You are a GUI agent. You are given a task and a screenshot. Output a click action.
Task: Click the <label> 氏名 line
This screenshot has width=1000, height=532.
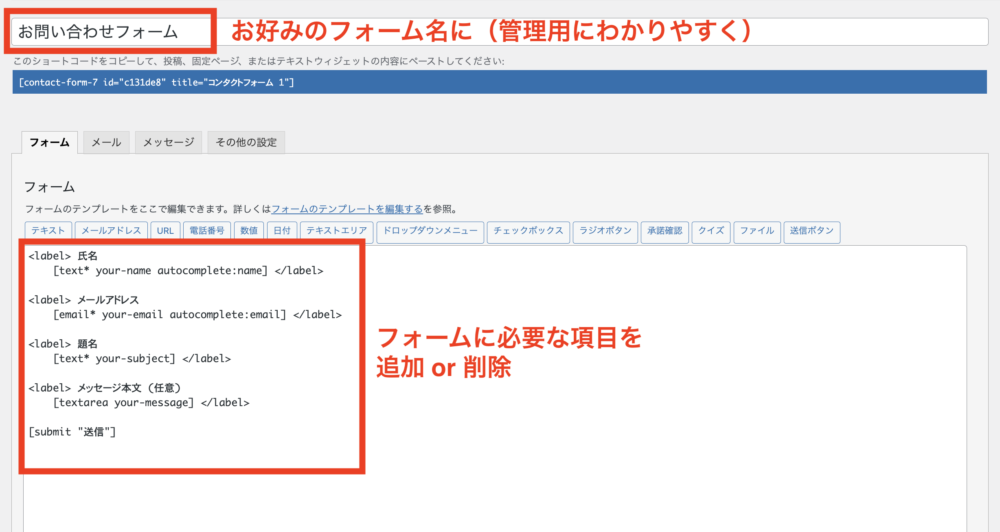pyautogui.click(x=63, y=256)
